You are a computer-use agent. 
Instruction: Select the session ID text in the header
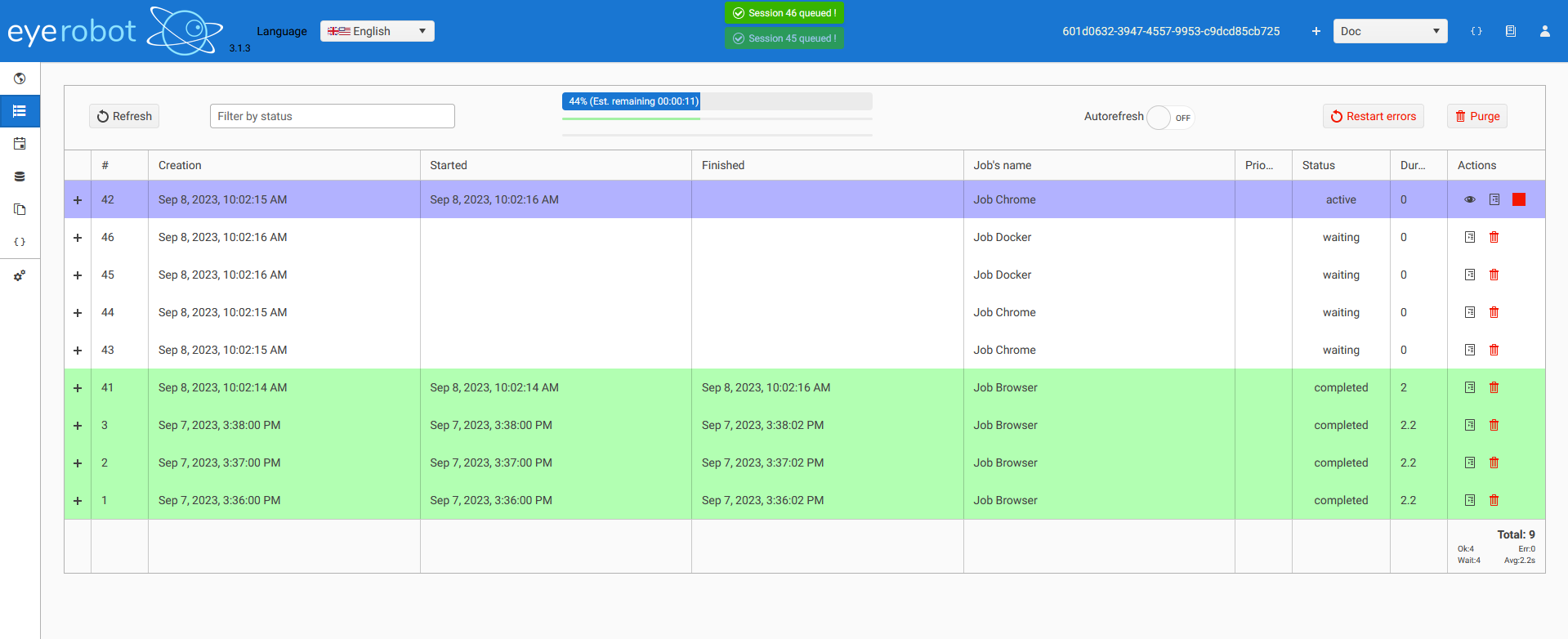[x=1171, y=31]
